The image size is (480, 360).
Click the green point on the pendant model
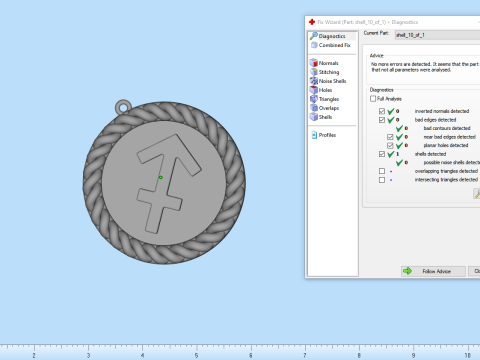pyautogui.click(x=161, y=177)
